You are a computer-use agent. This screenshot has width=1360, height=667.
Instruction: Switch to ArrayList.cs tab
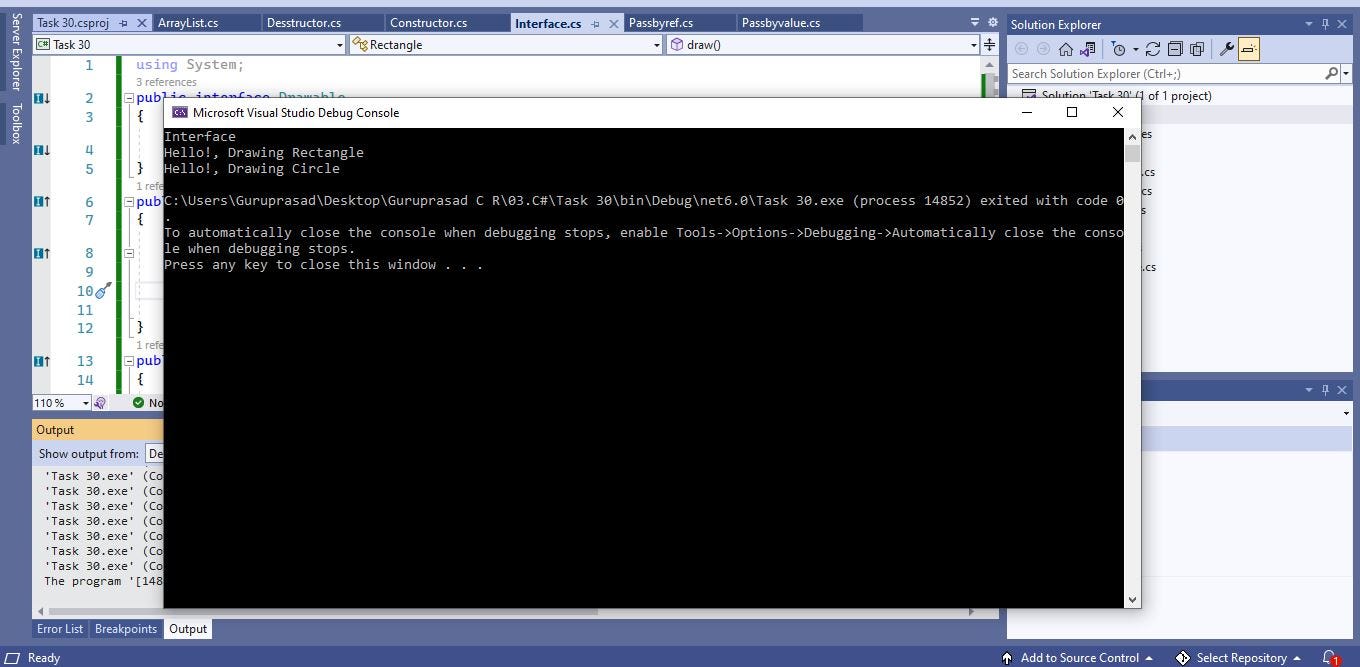coord(188,22)
